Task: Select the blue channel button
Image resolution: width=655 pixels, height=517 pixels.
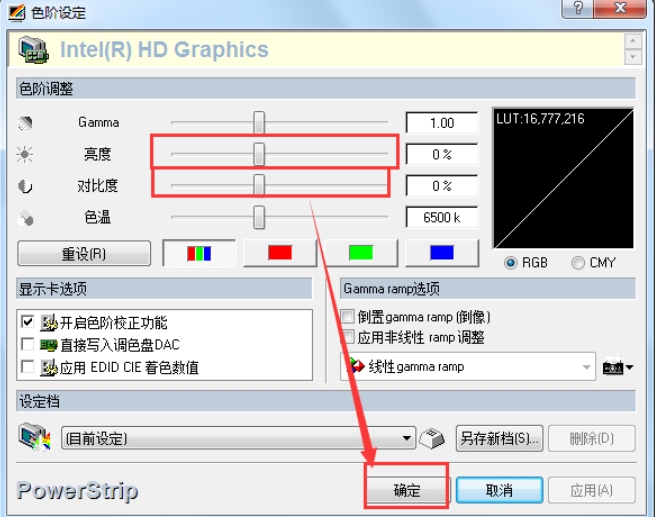Action: pos(442,253)
